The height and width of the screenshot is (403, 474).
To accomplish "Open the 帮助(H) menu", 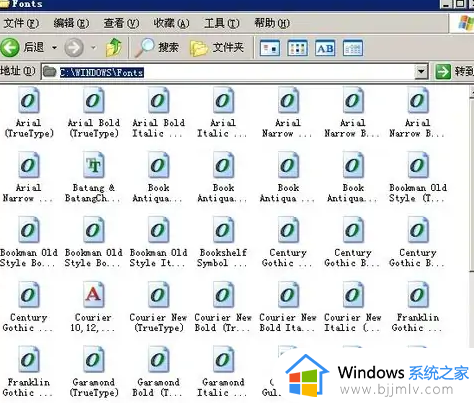I will [272, 23].
